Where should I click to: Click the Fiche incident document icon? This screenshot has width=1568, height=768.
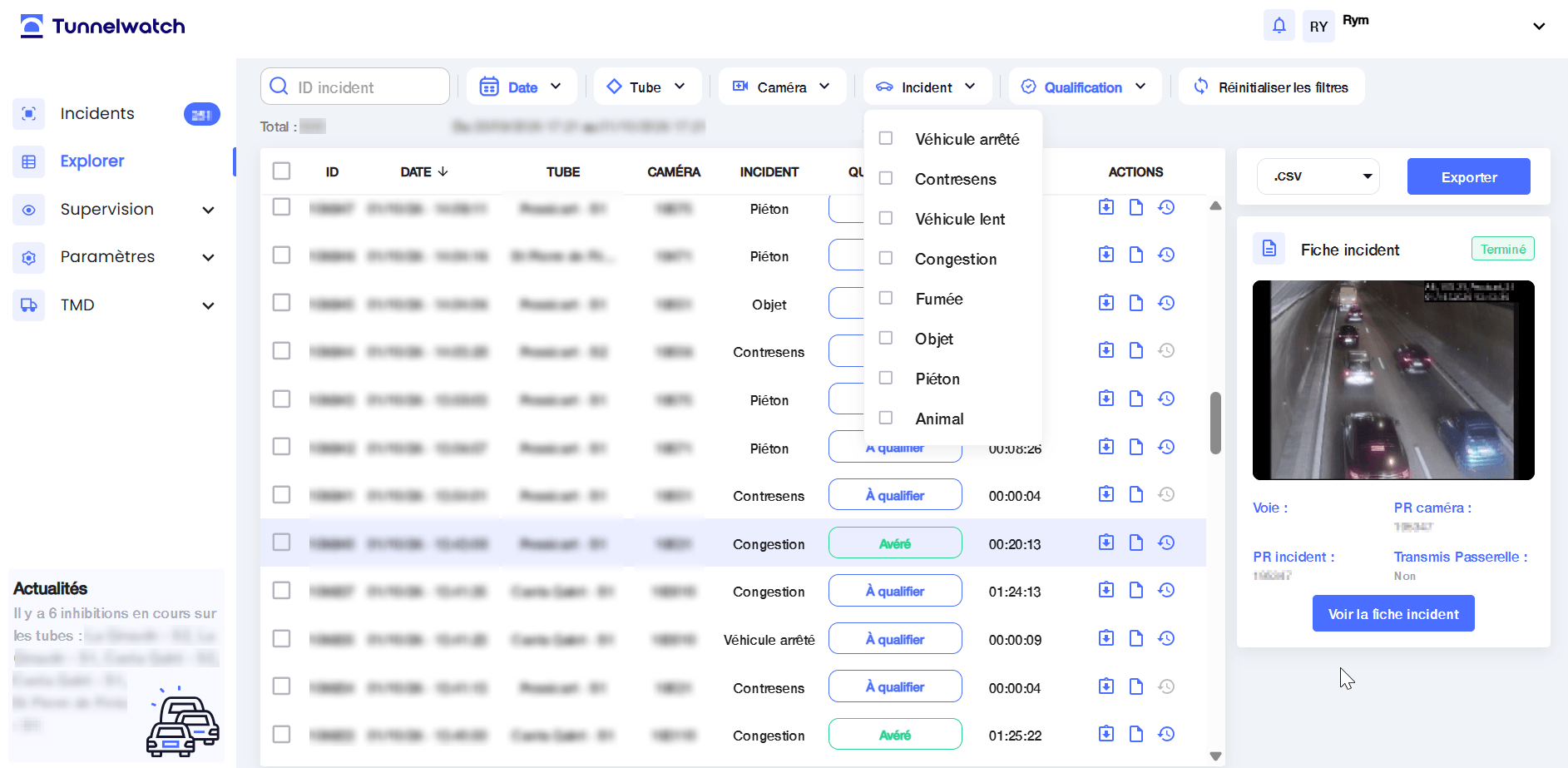(x=1269, y=249)
